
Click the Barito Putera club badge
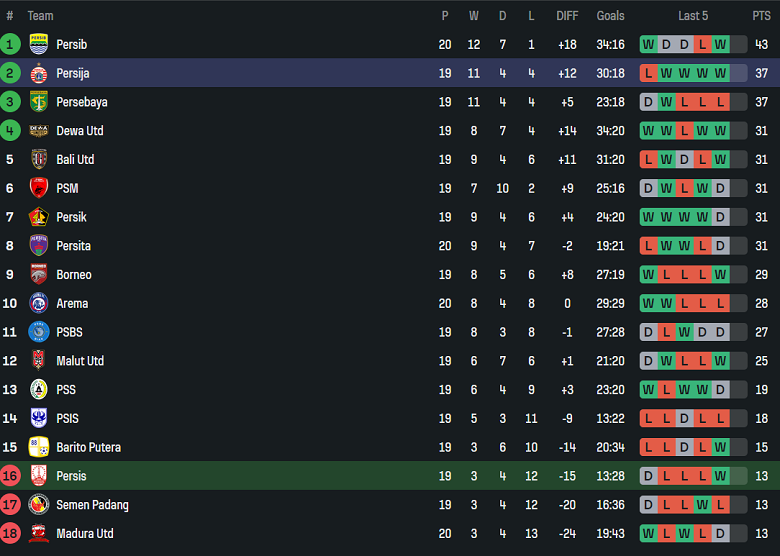click(39, 447)
